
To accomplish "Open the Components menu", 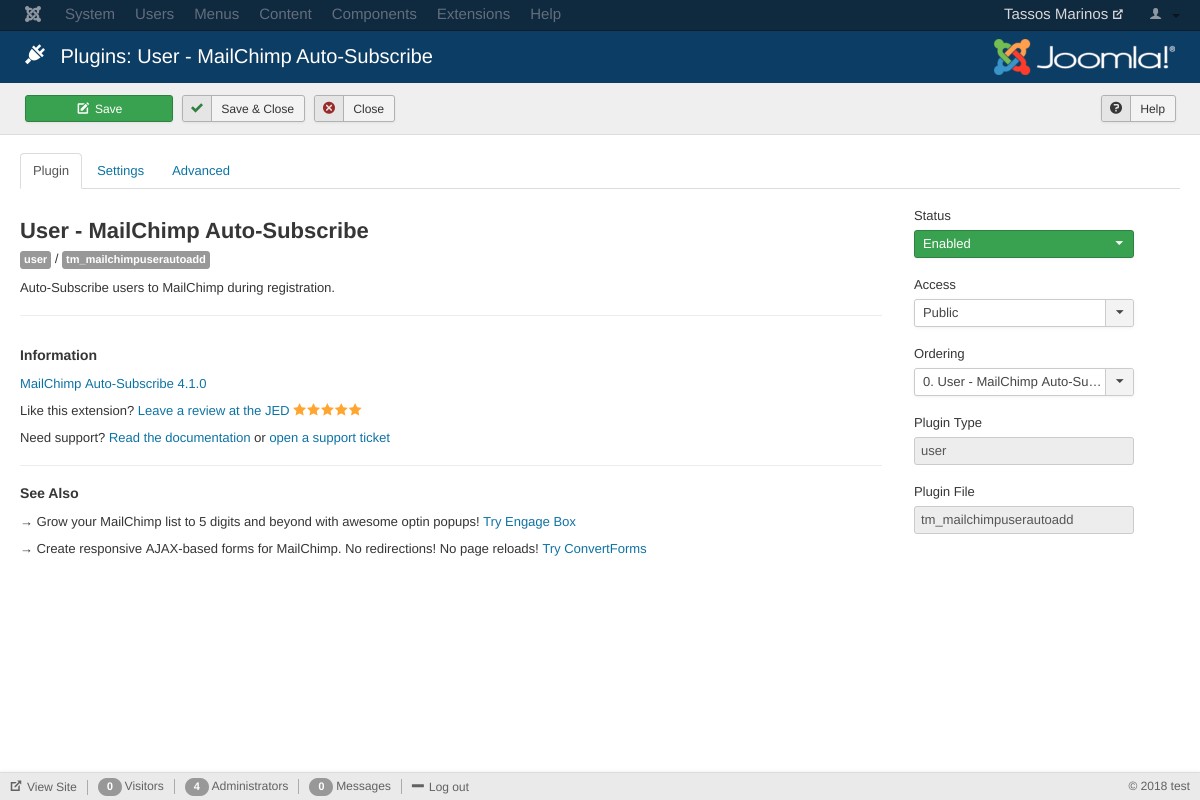I will (374, 14).
